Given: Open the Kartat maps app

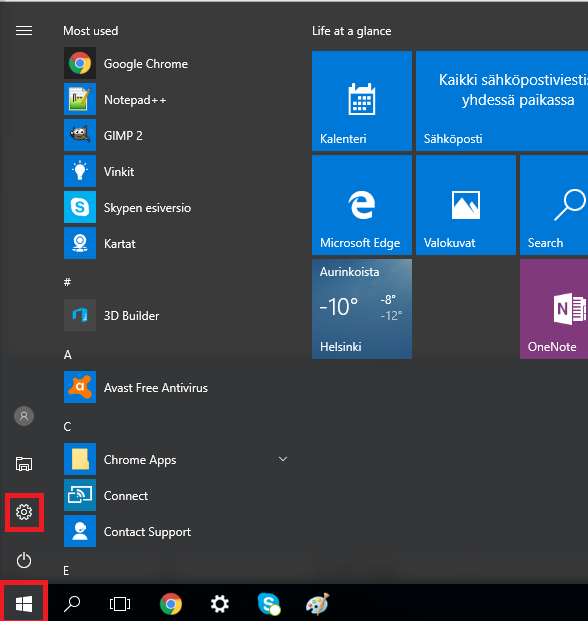Looking at the screenshot, I should (177, 244).
